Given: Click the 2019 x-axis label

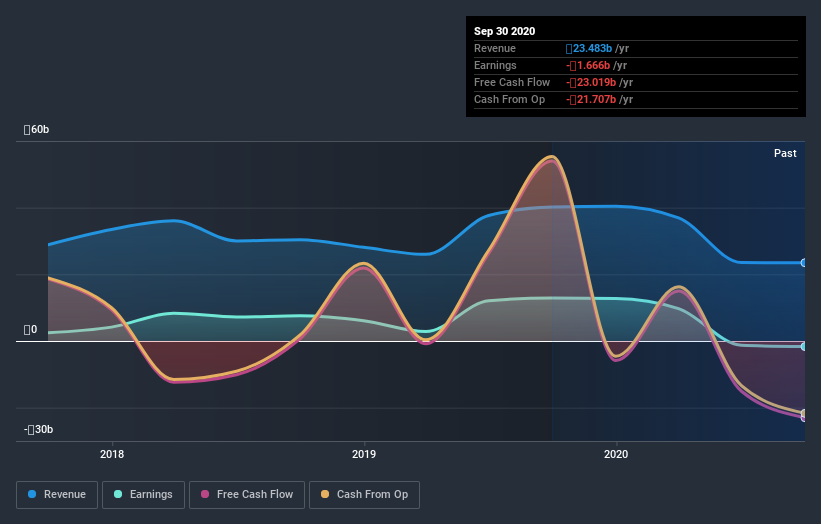Looking at the screenshot, I should [x=364, y=454].
